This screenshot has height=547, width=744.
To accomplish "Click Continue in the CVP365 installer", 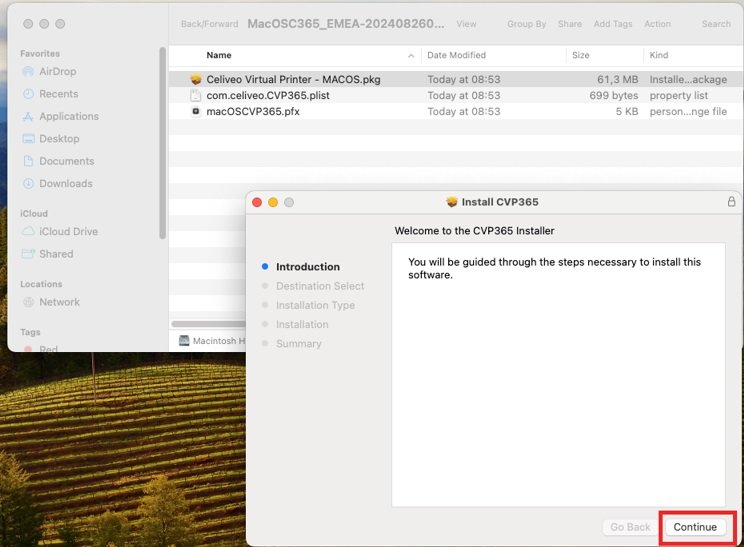I will point(695,527).
